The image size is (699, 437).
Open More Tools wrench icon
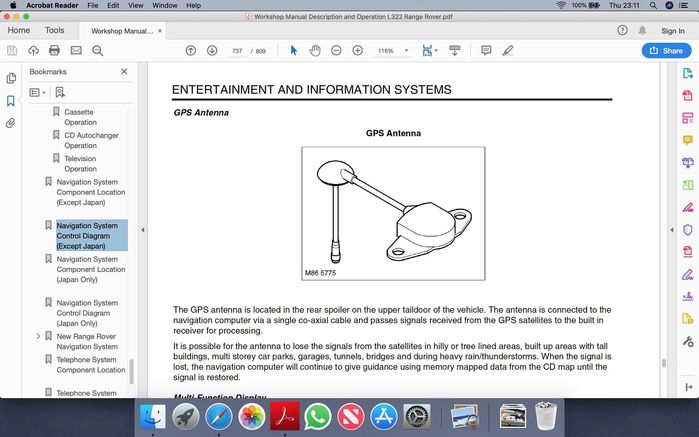pos(687,342)
